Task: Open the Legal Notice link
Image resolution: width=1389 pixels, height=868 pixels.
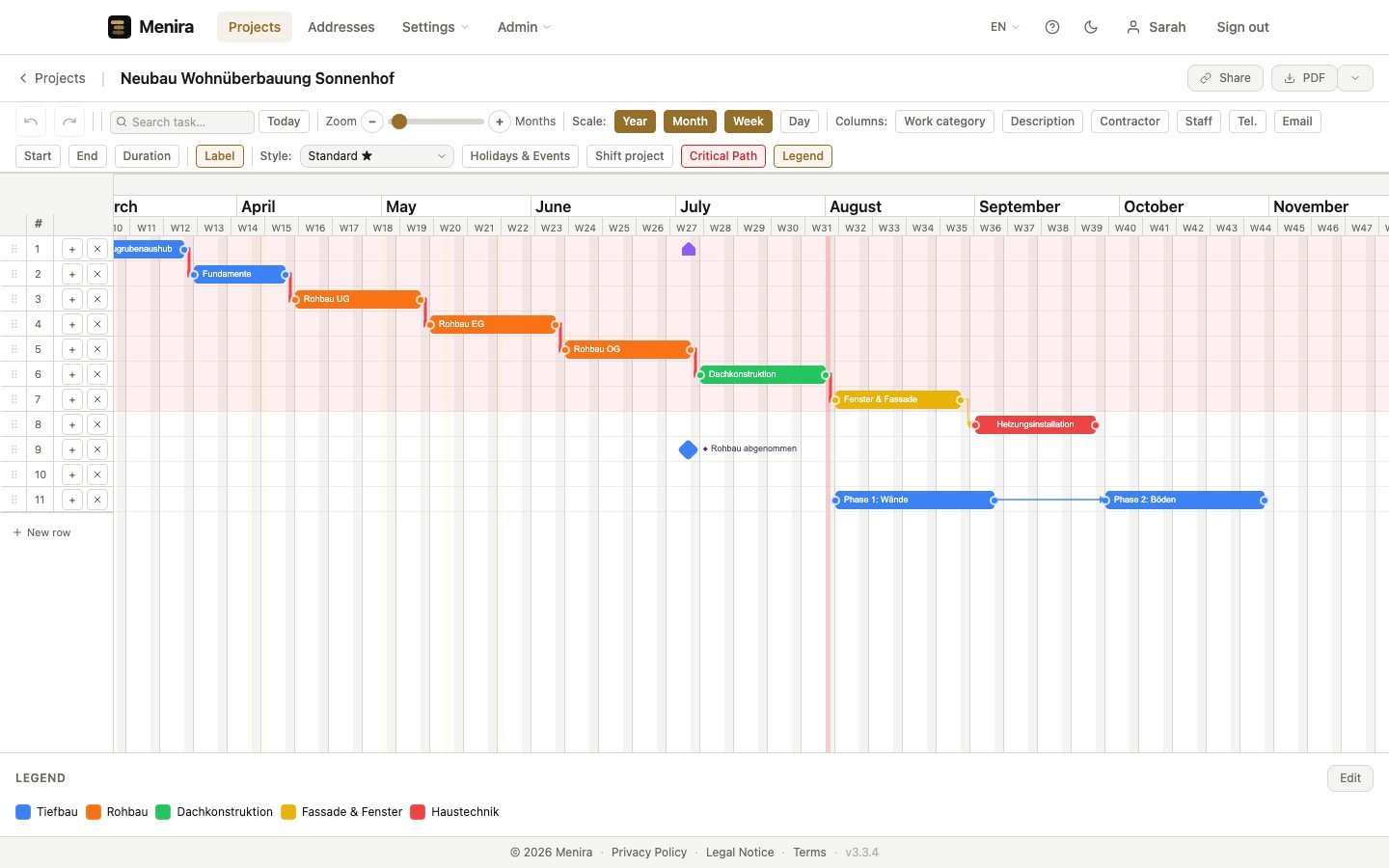Action: pos(740,853)
